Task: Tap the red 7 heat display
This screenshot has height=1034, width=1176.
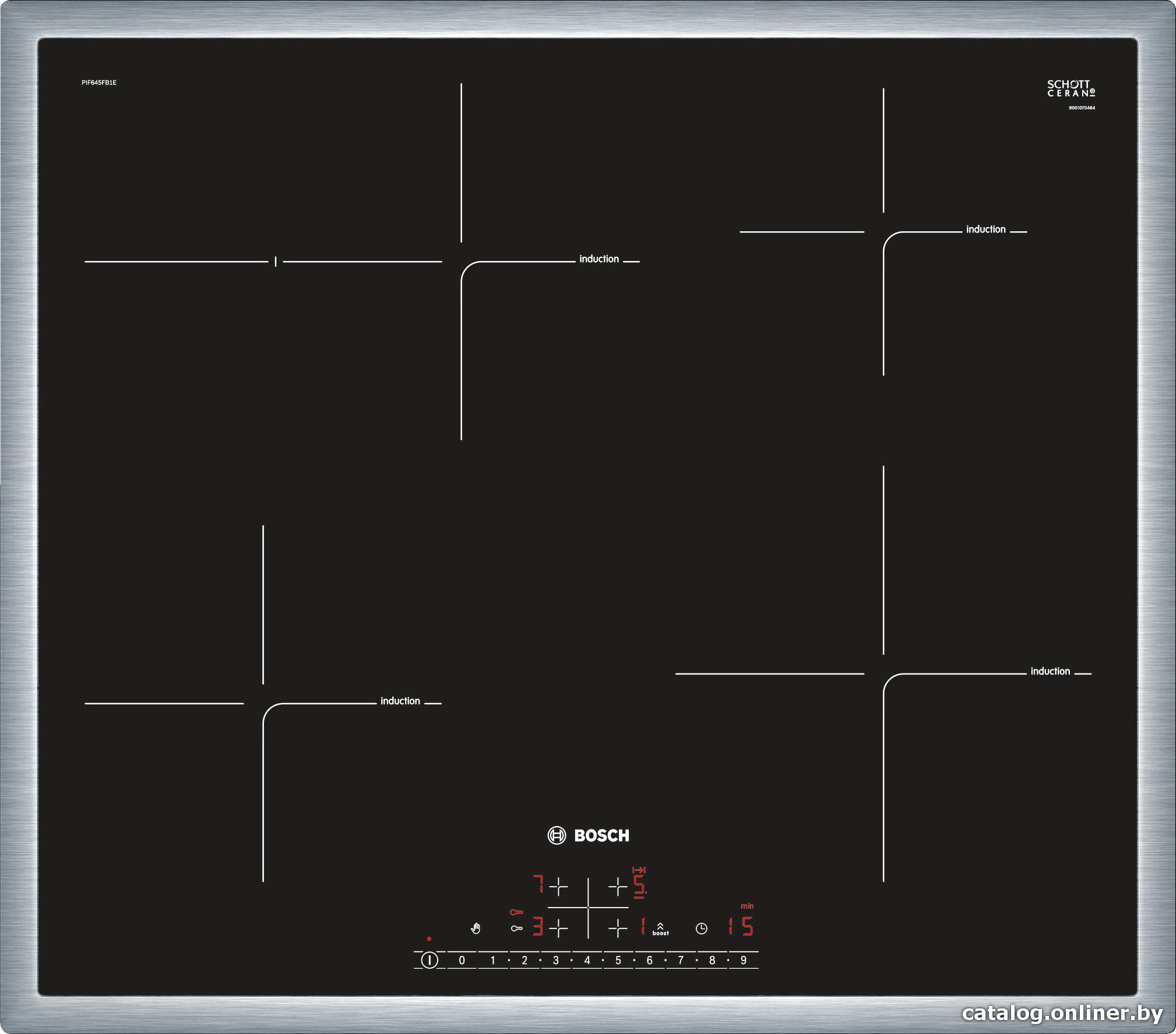Action: click(538, 884)
